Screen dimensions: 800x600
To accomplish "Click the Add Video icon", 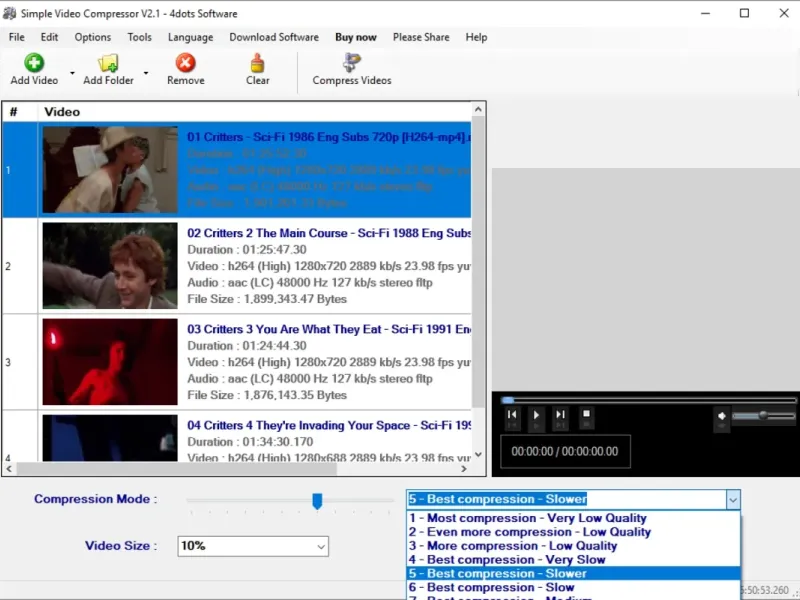I will (x=34, y=63).
